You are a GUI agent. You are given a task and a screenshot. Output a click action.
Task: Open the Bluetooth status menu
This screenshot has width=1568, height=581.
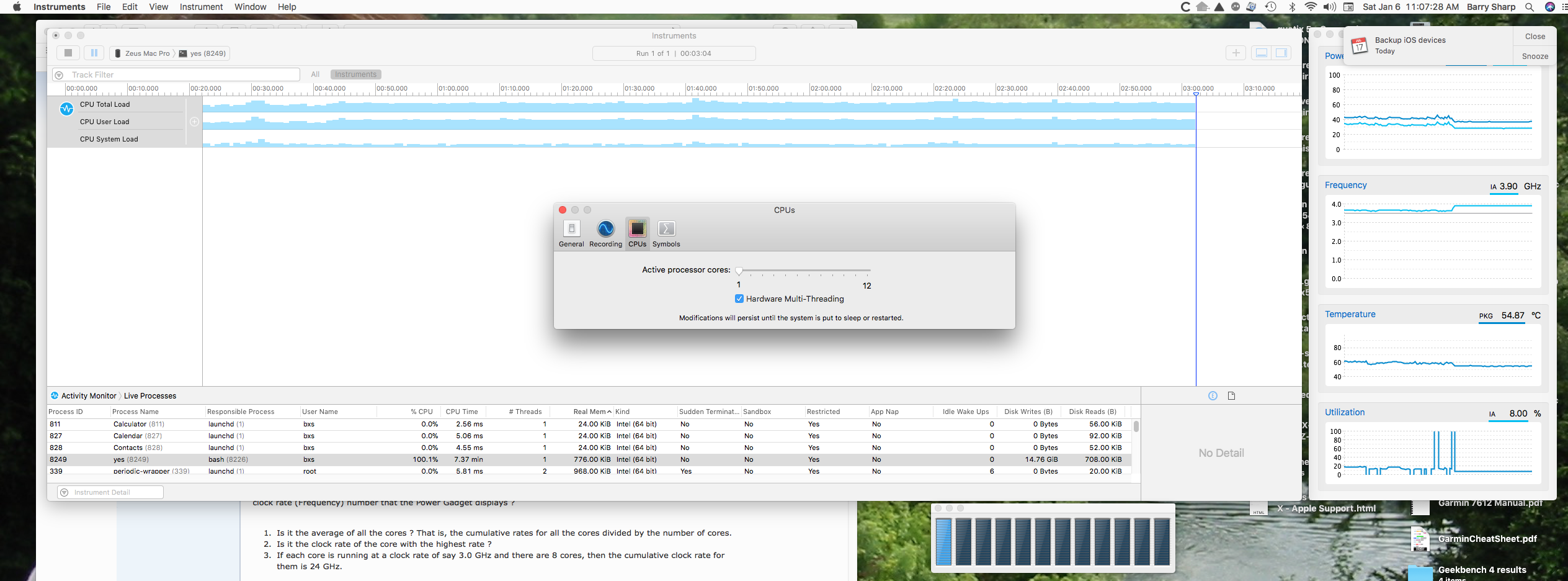coord(1293,7)
